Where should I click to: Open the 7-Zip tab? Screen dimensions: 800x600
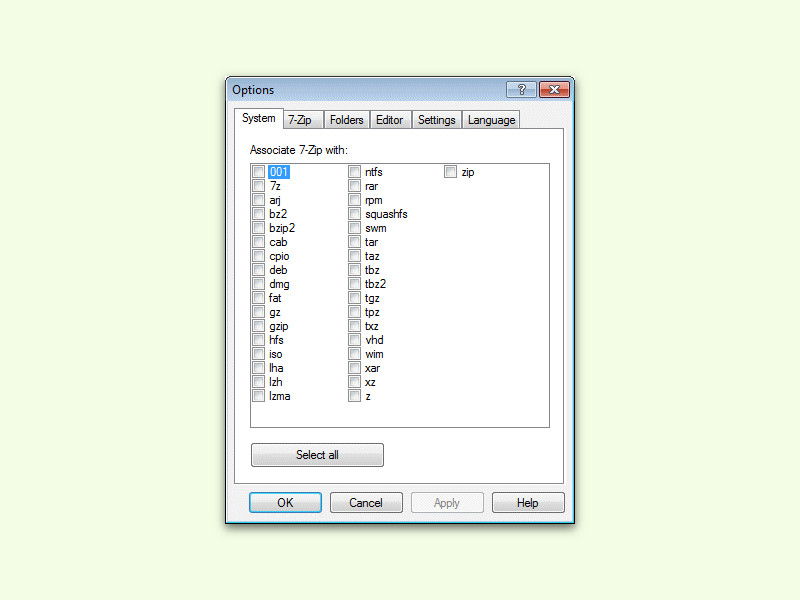point(301,120)
